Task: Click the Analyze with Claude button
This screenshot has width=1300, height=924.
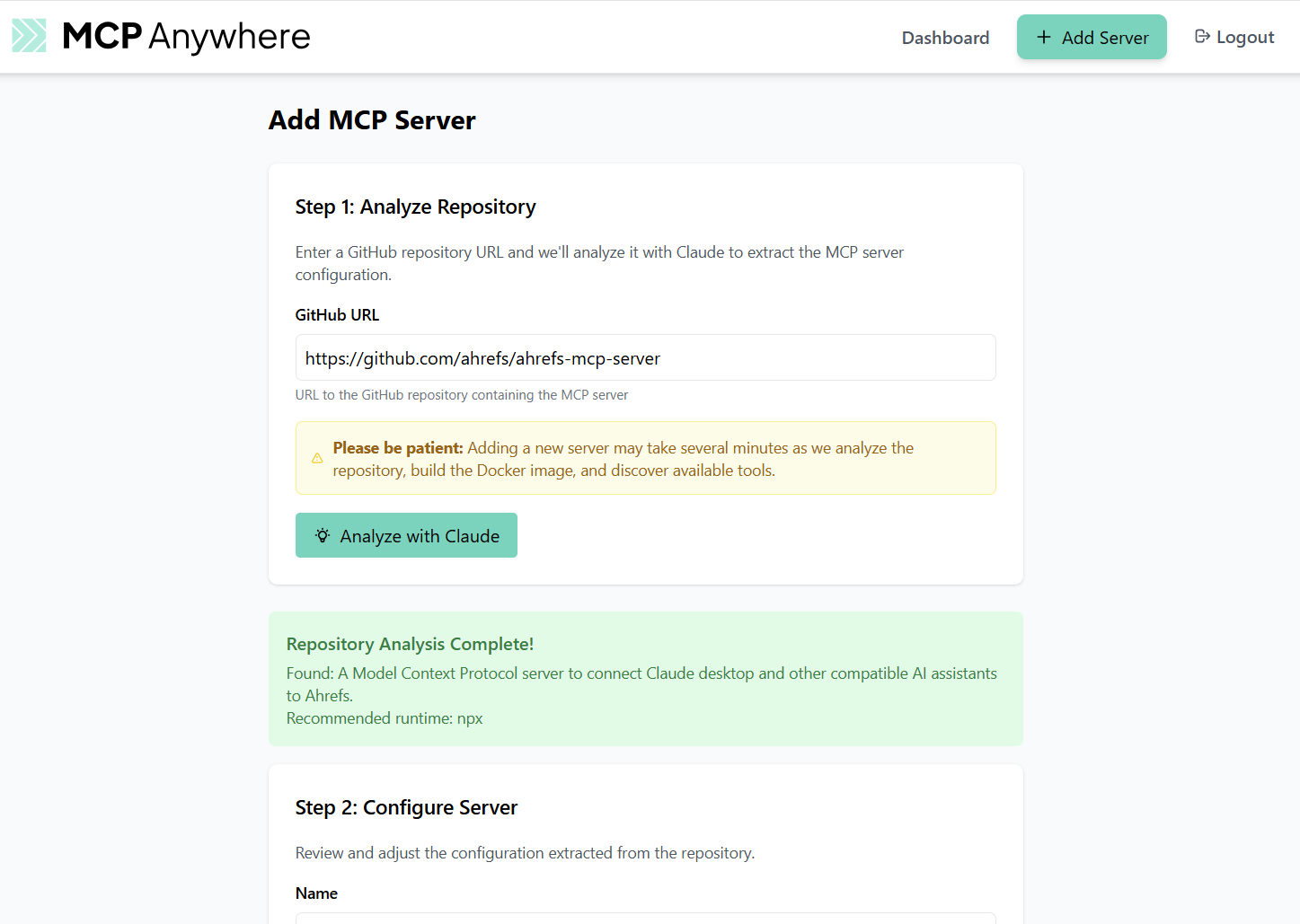Action: click(406, 535)
